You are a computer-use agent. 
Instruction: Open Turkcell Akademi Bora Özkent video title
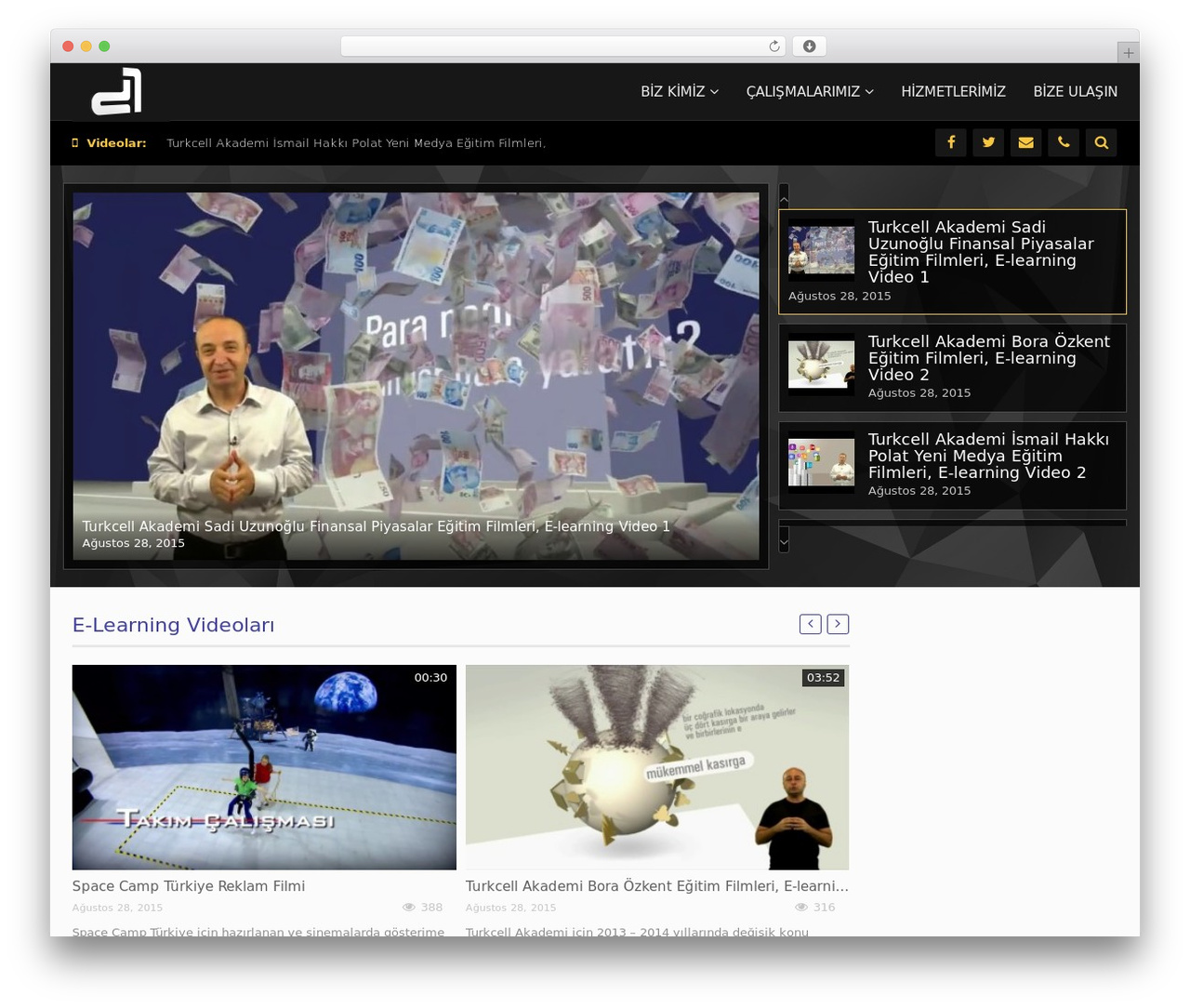click(x=657, y=886)
